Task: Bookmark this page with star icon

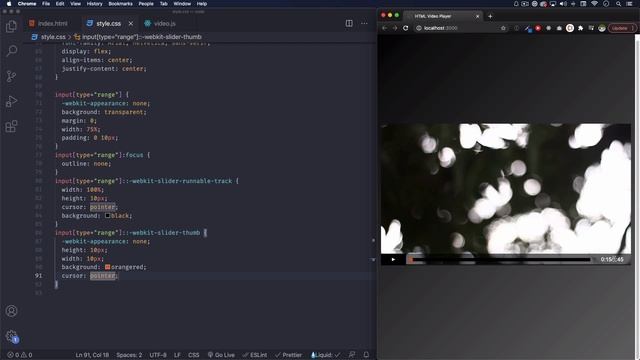Action: (503, 28)
